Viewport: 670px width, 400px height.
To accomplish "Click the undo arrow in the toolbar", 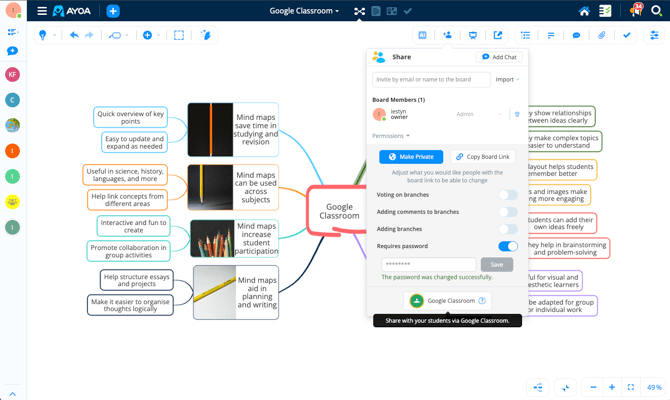I will (x=74, y=35).
